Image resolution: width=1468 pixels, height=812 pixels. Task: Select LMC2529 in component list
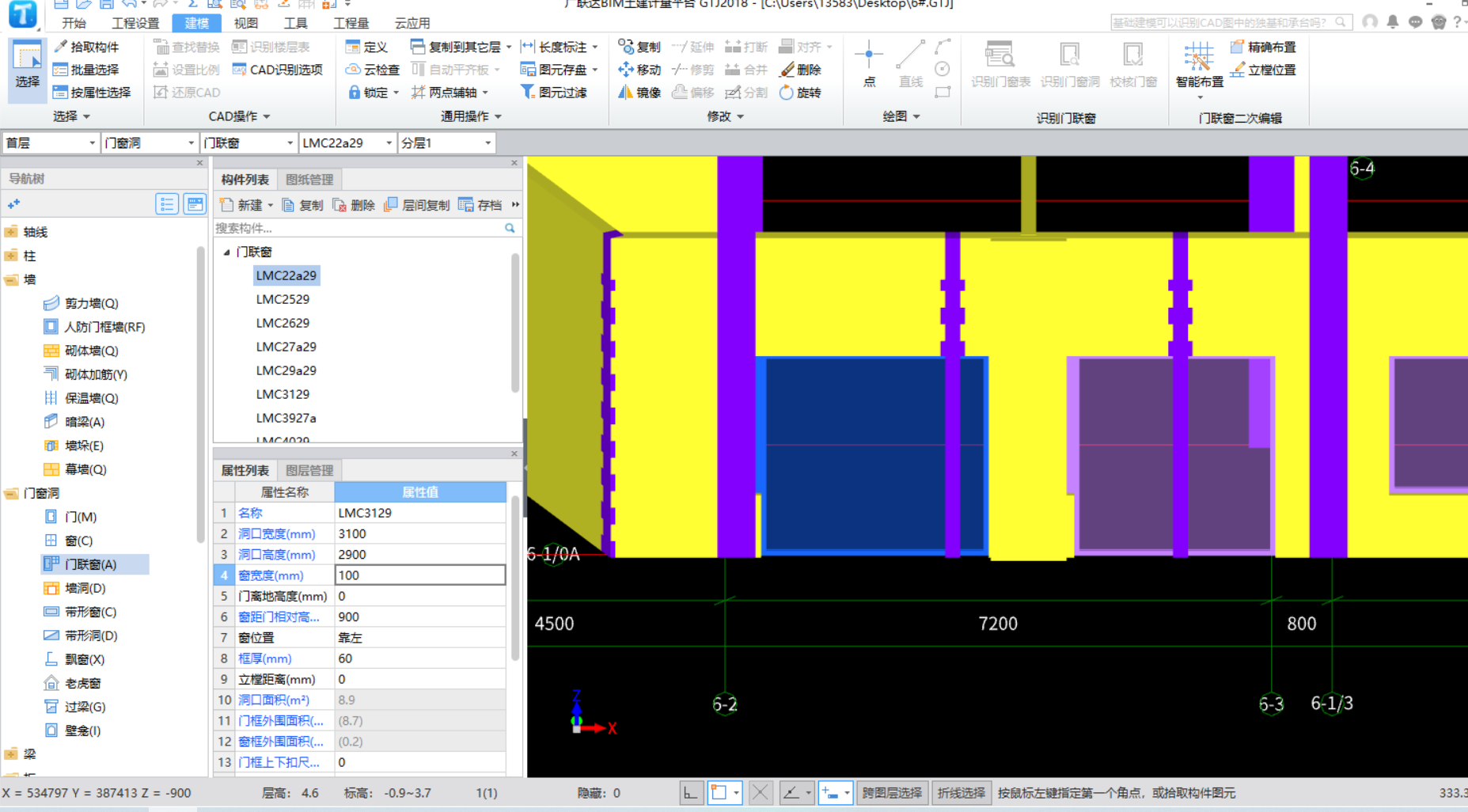283,299
